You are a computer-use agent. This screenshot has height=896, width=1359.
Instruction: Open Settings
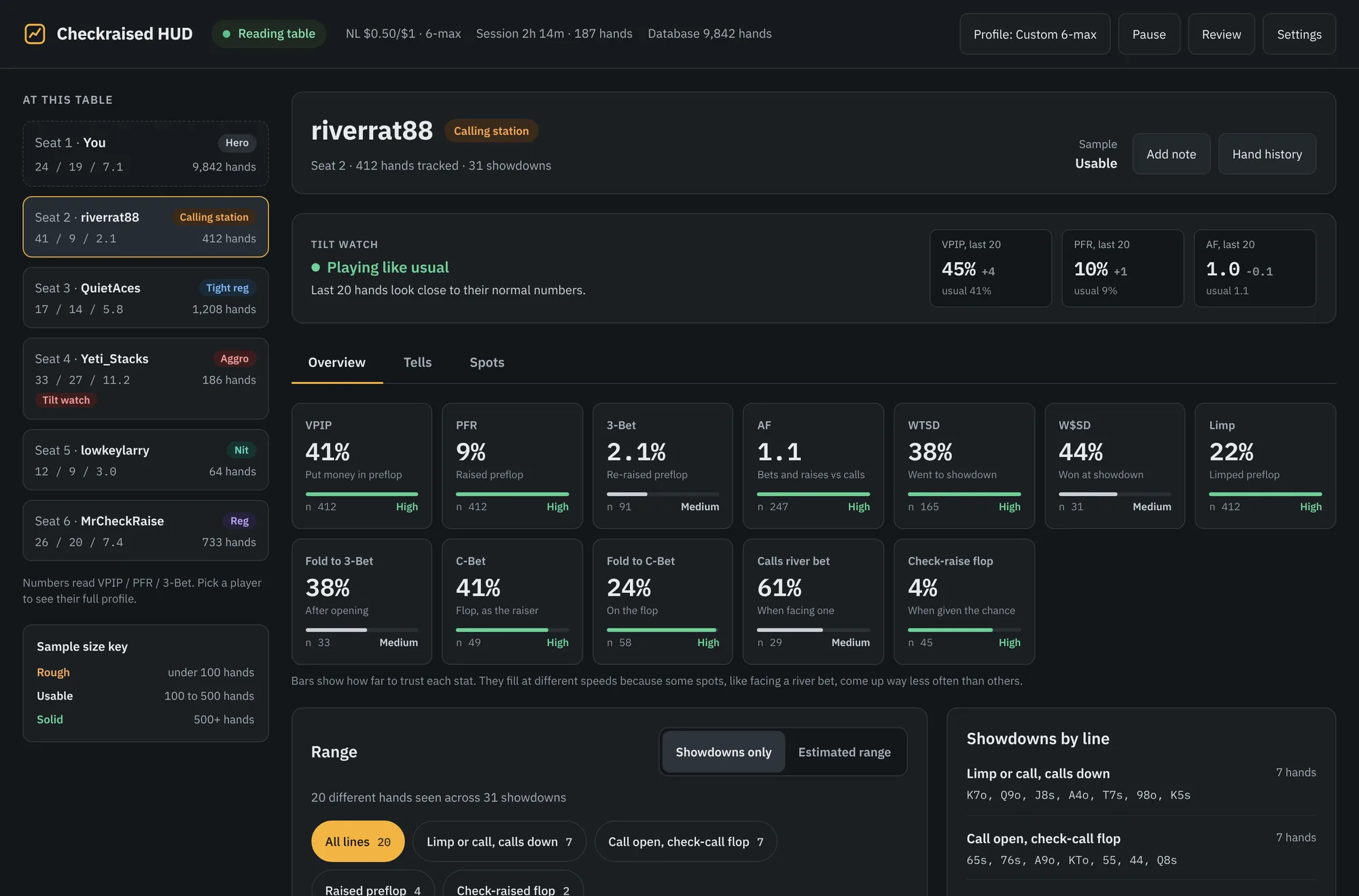click(1299, 34)
